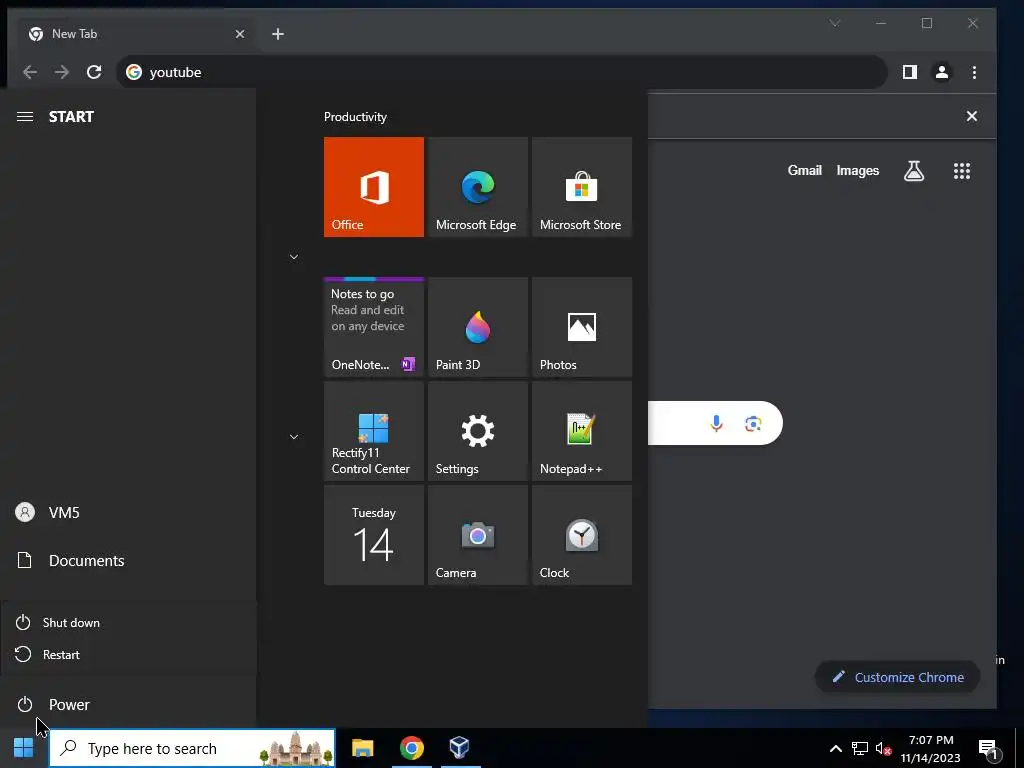Open Documents from the Start menu
Image resolution: width=1024 pixels, height=768 pixels.
click(x=129, y=560)
